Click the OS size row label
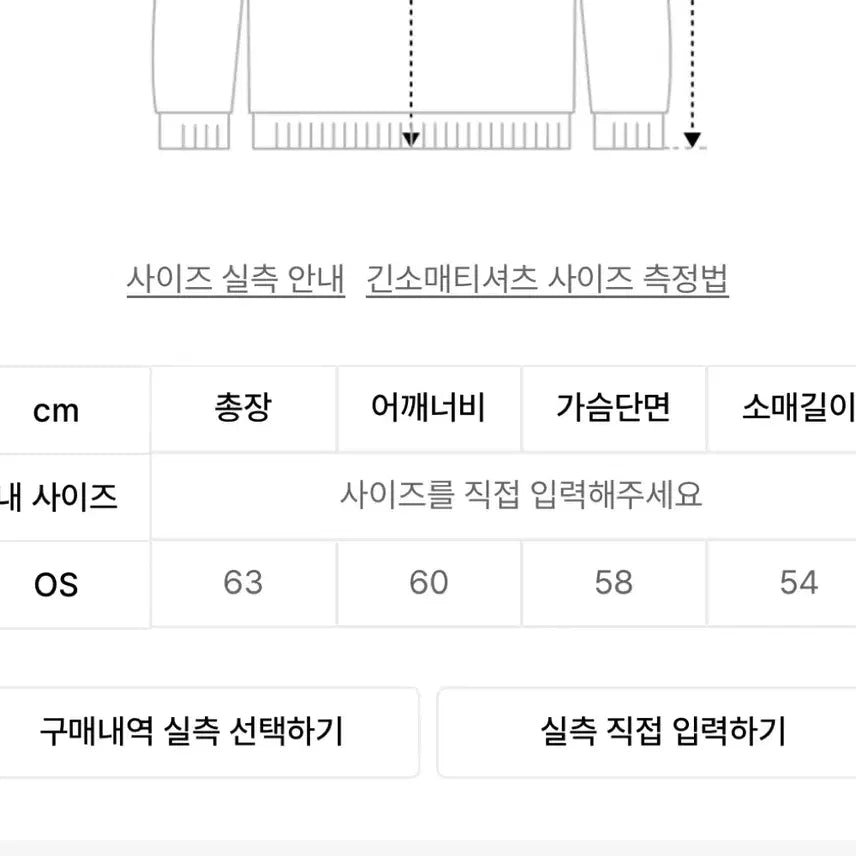856x856 pixels. tap(56, 584)
